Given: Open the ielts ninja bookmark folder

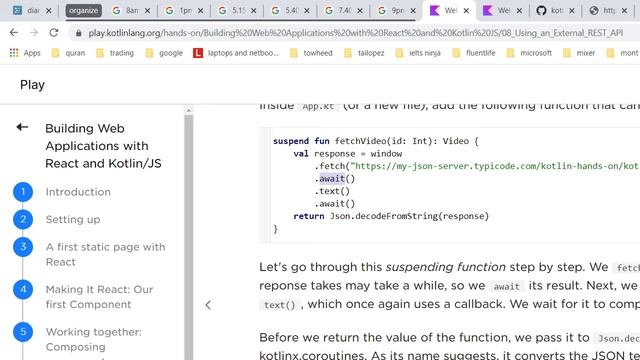Looking at the screenshot, I should [x=418, y=53].
